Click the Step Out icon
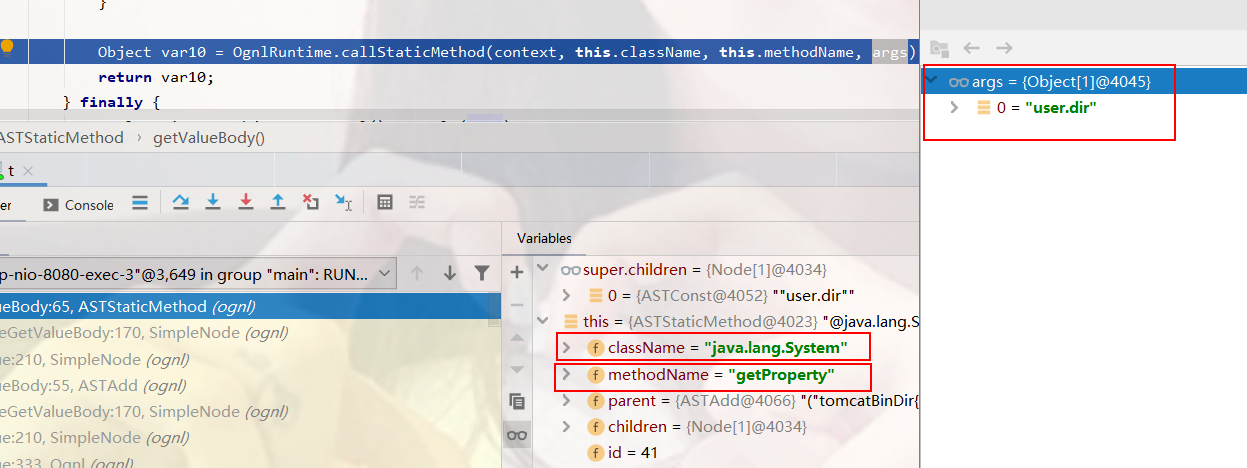1247x468 pixels. click(x=278, y=203)
